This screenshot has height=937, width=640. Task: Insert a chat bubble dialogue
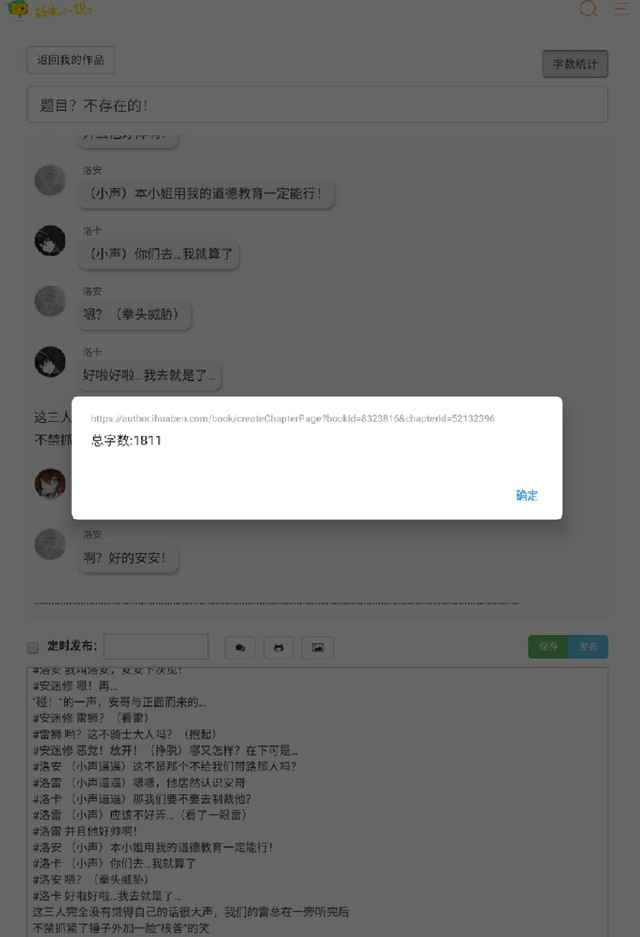pyautogui.click(x=240, y=648)
